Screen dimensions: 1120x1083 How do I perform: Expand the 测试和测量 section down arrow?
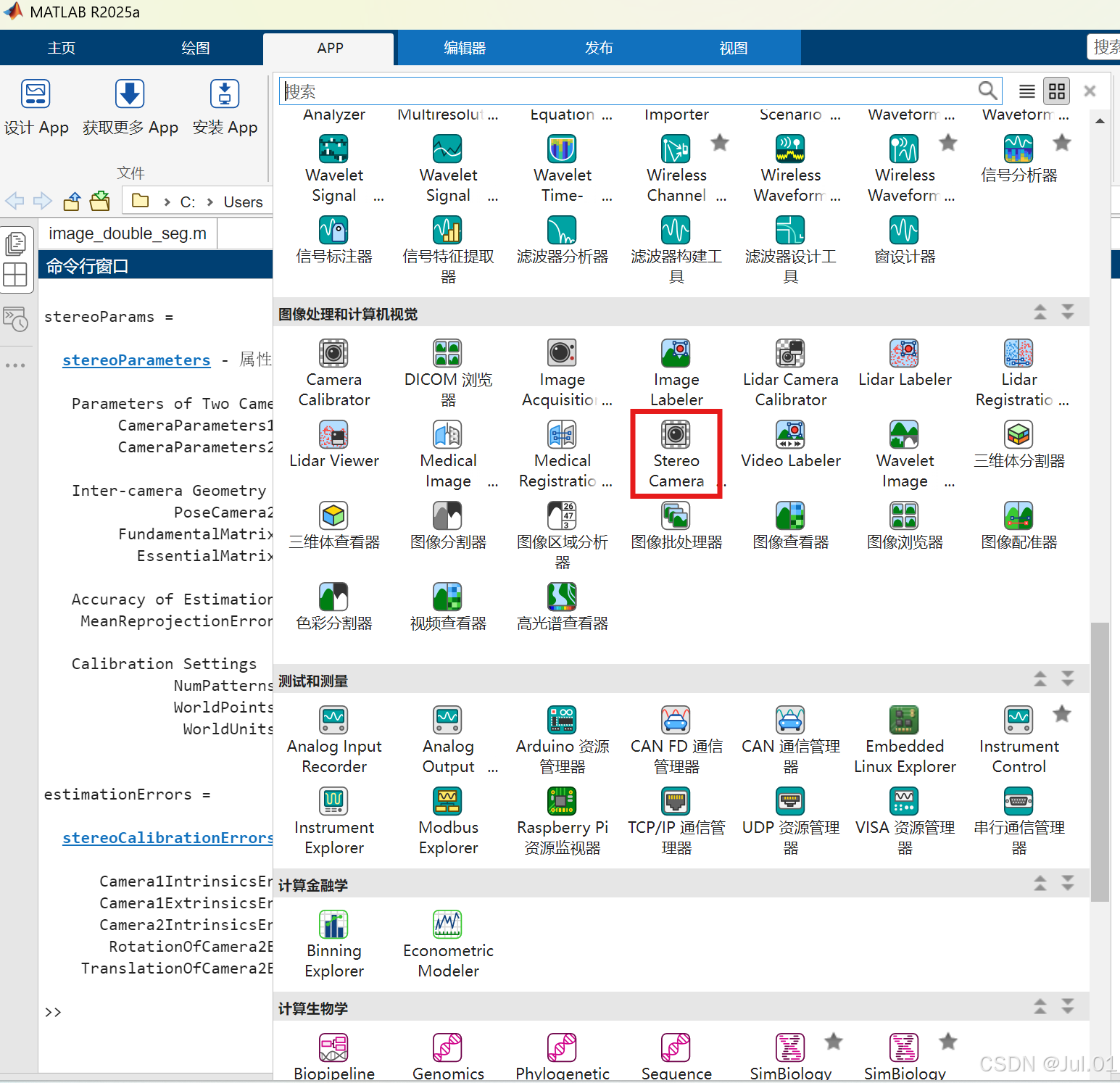point(1068,679)
